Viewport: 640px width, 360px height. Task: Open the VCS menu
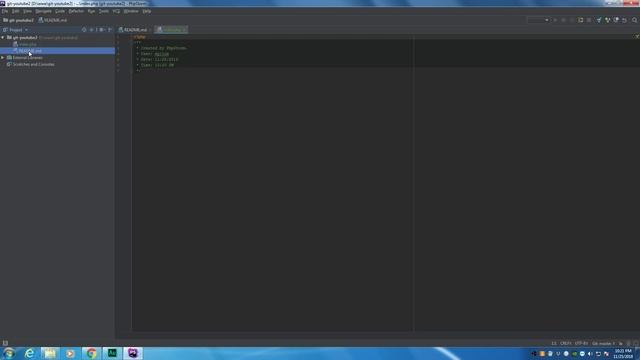(x=116, y=11)
